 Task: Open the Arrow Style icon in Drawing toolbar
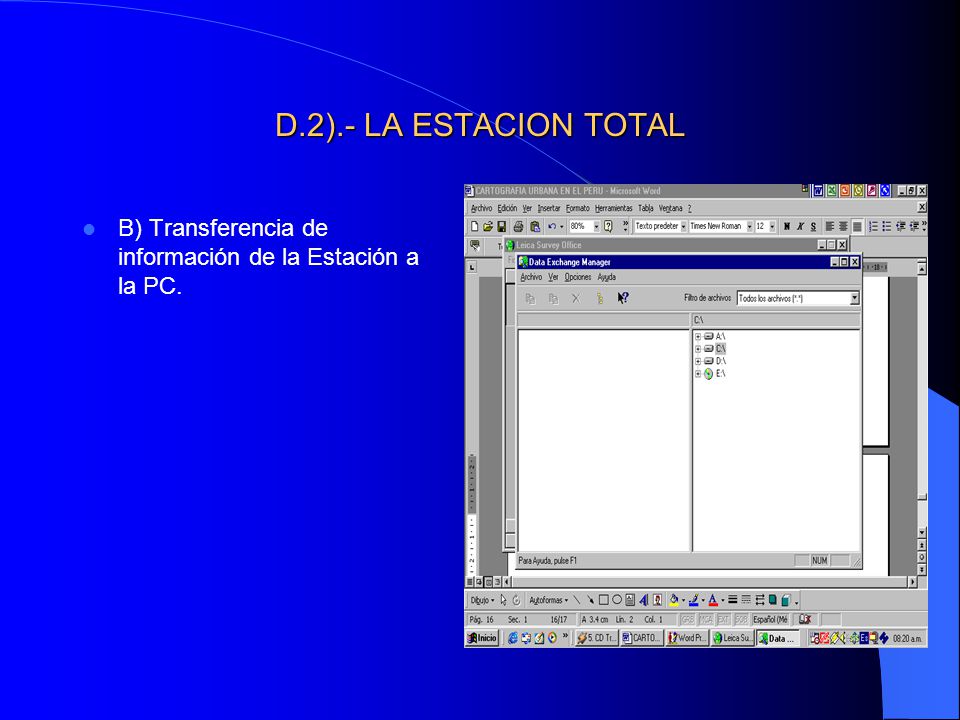[760, 600]
